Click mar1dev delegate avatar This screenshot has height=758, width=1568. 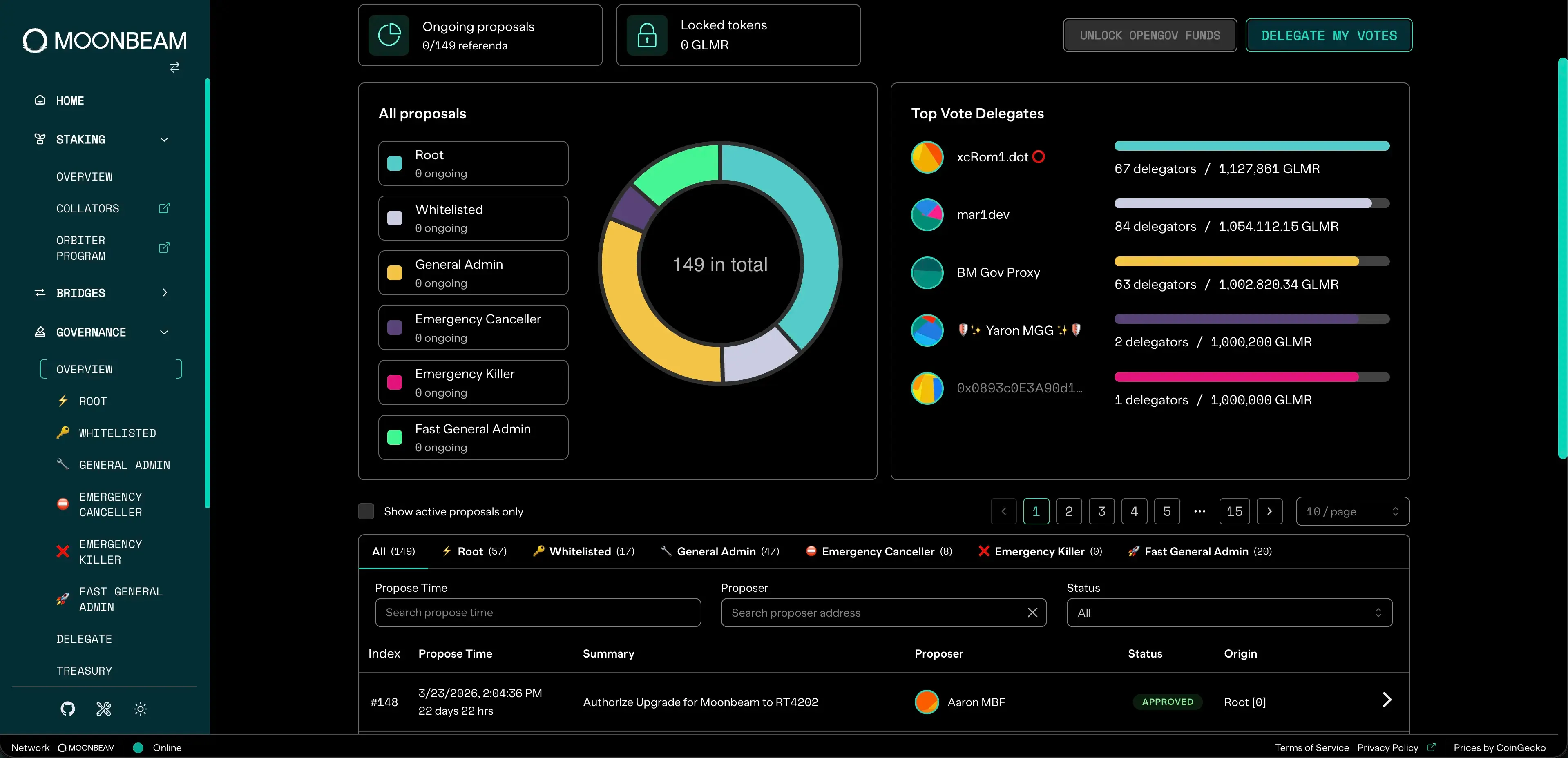tap(927, 215)
